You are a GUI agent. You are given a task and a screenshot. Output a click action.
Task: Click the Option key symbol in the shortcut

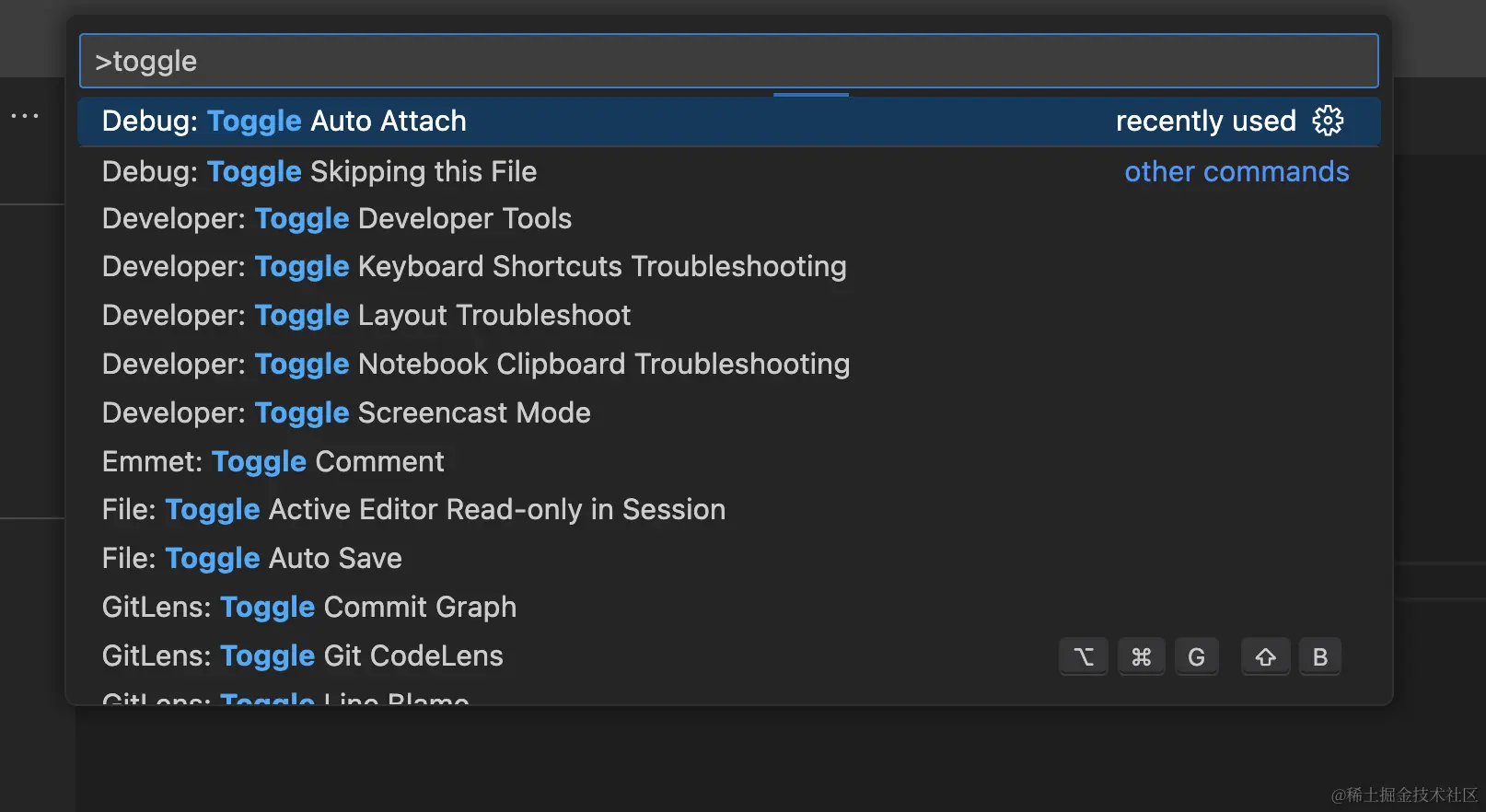[1084, 657]
